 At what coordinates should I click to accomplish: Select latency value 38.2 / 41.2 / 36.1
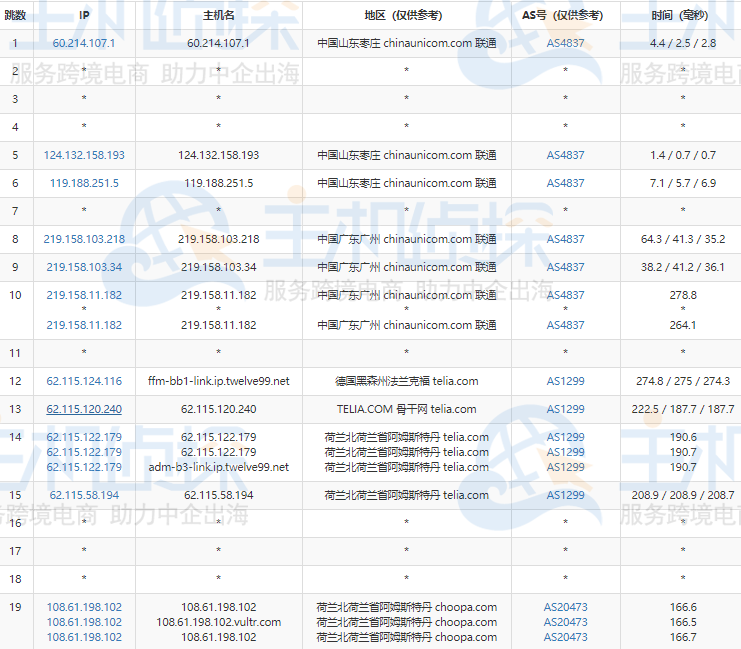click(683, 267)
